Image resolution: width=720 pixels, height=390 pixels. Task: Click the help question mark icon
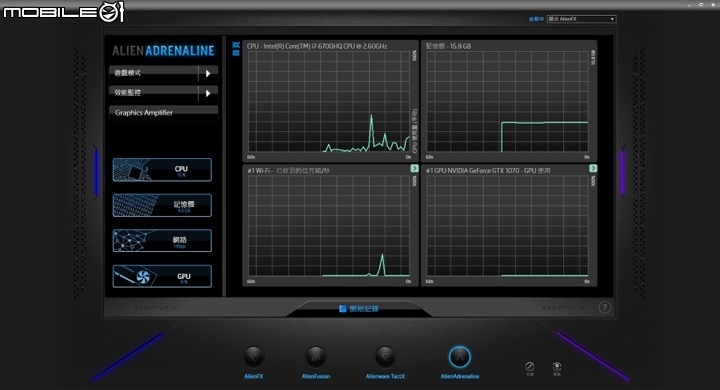click(605, 307)
